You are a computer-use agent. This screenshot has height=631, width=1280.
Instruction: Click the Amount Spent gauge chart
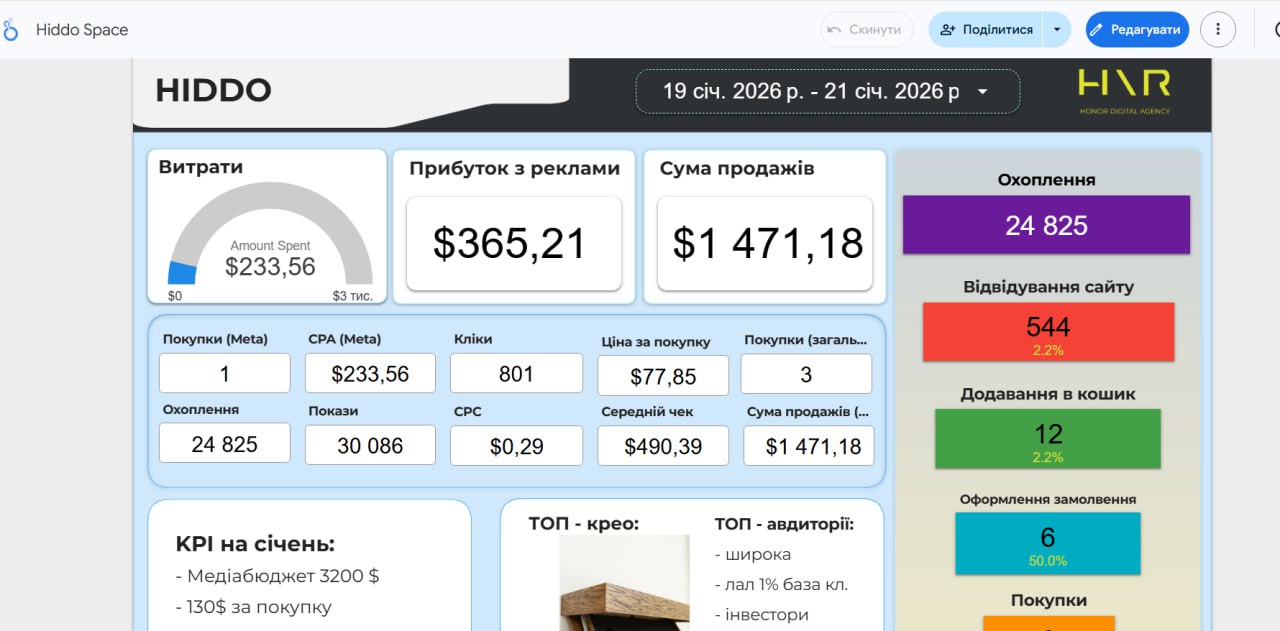tap(270, 240)
